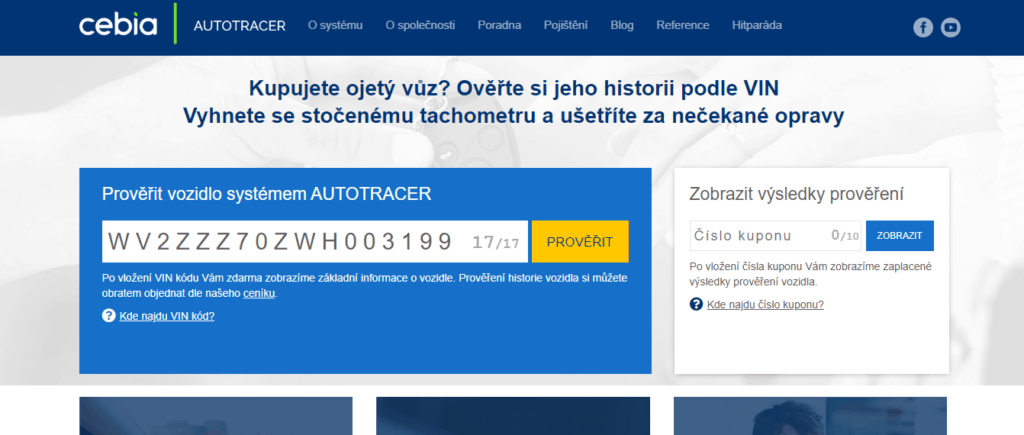Click the cebia logo
Screen dimensions: 1024x435
click(118, 25)
